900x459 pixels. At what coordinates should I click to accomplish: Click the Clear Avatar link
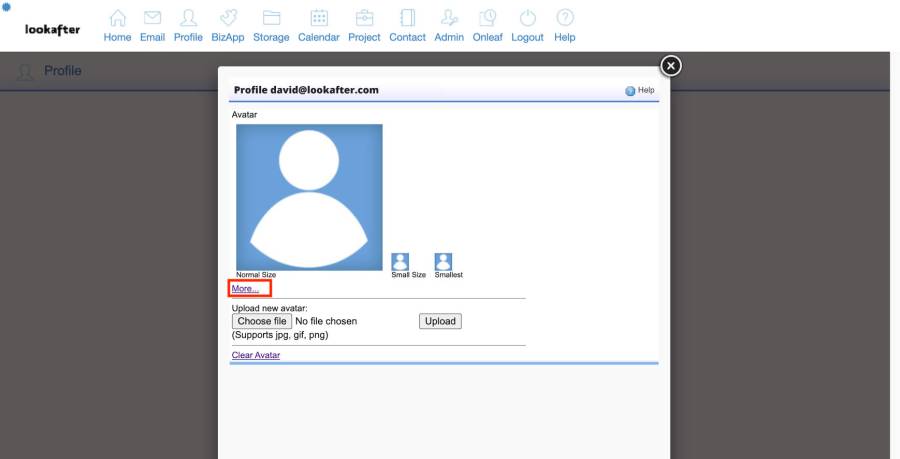tap(256, 355)
